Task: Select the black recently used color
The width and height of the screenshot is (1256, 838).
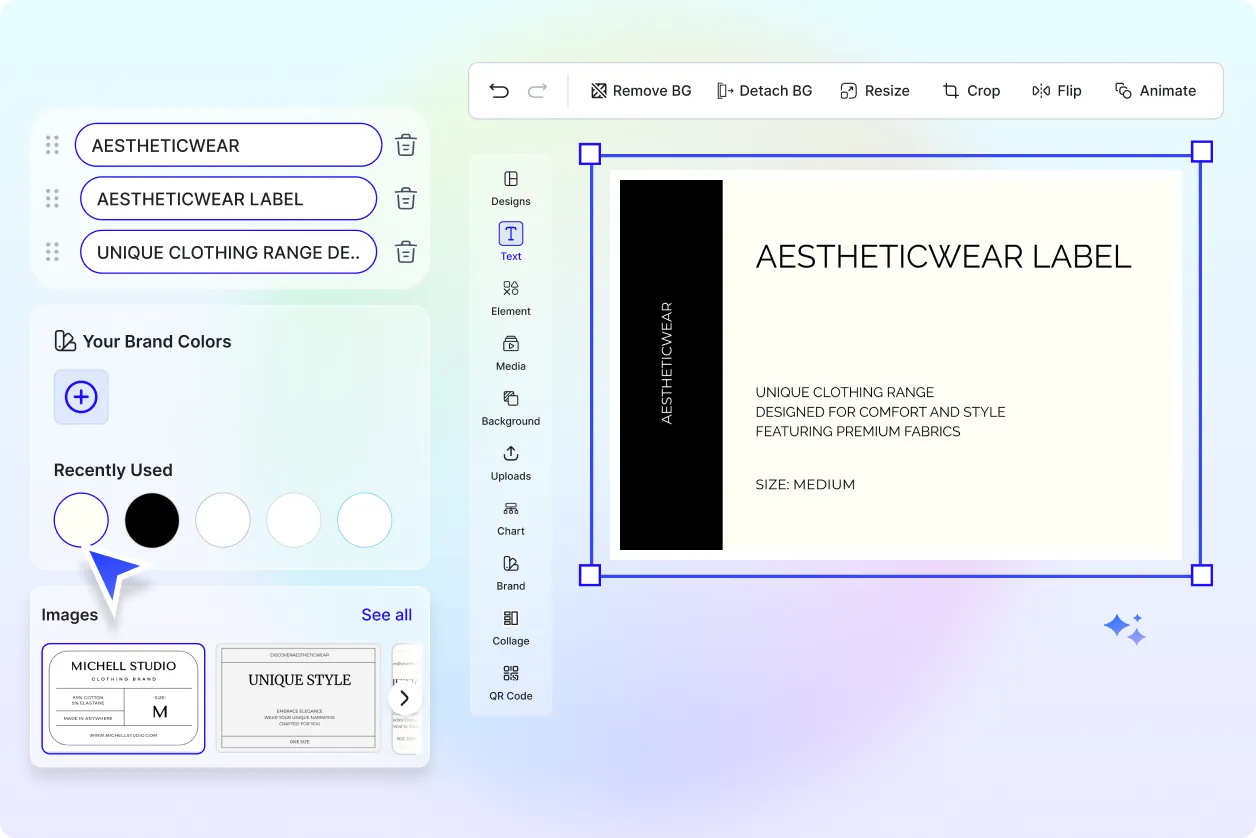Action: click(x=151, y=519)
